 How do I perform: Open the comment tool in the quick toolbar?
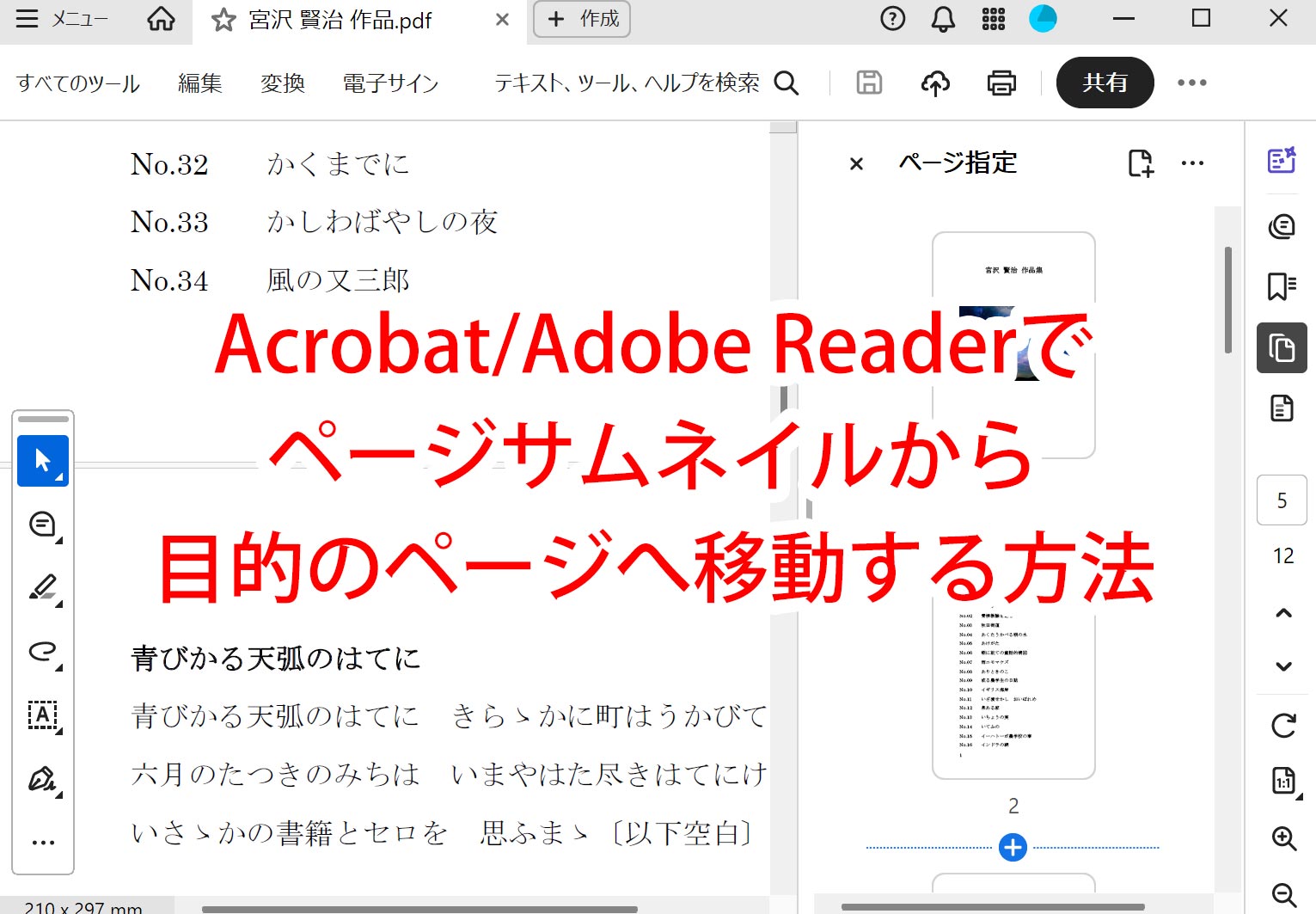click(x=43, y=524)
